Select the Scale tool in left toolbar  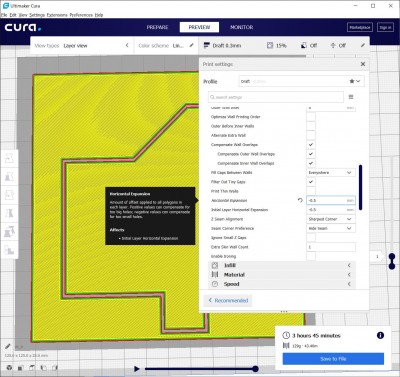coord(9,177)
